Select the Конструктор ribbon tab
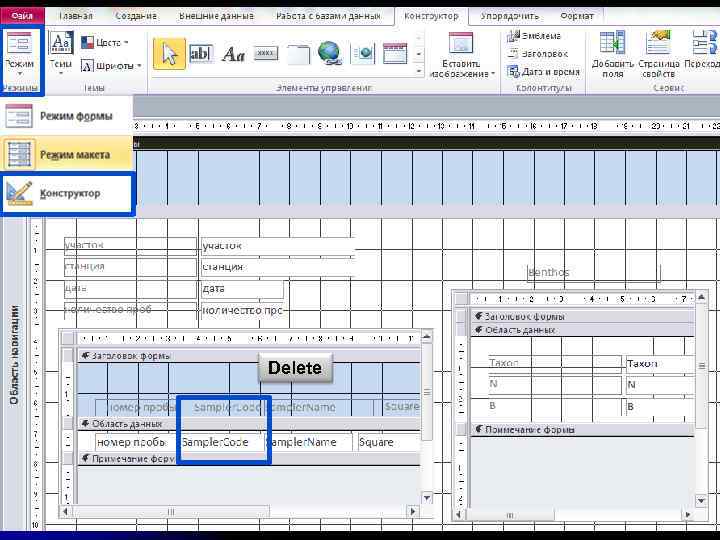Screen dimensions: 720x540 pos(431,16)
